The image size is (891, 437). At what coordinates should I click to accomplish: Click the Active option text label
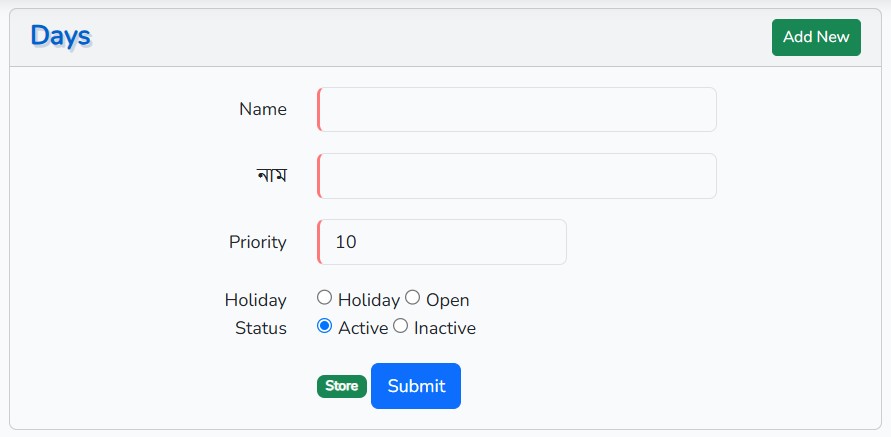(x=363, y=328)
